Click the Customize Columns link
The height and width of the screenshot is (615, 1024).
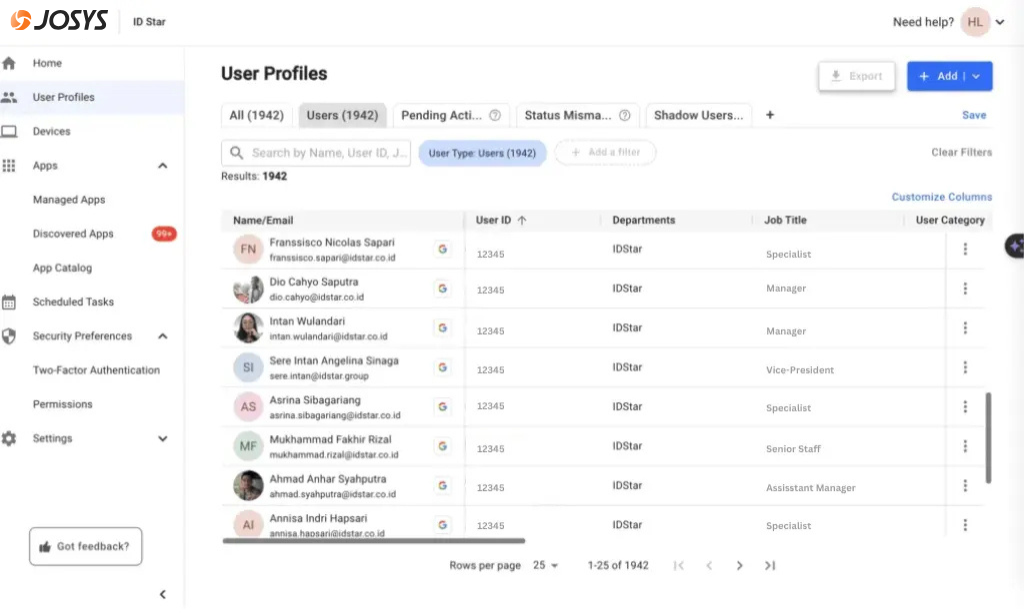tap(941, 197)
